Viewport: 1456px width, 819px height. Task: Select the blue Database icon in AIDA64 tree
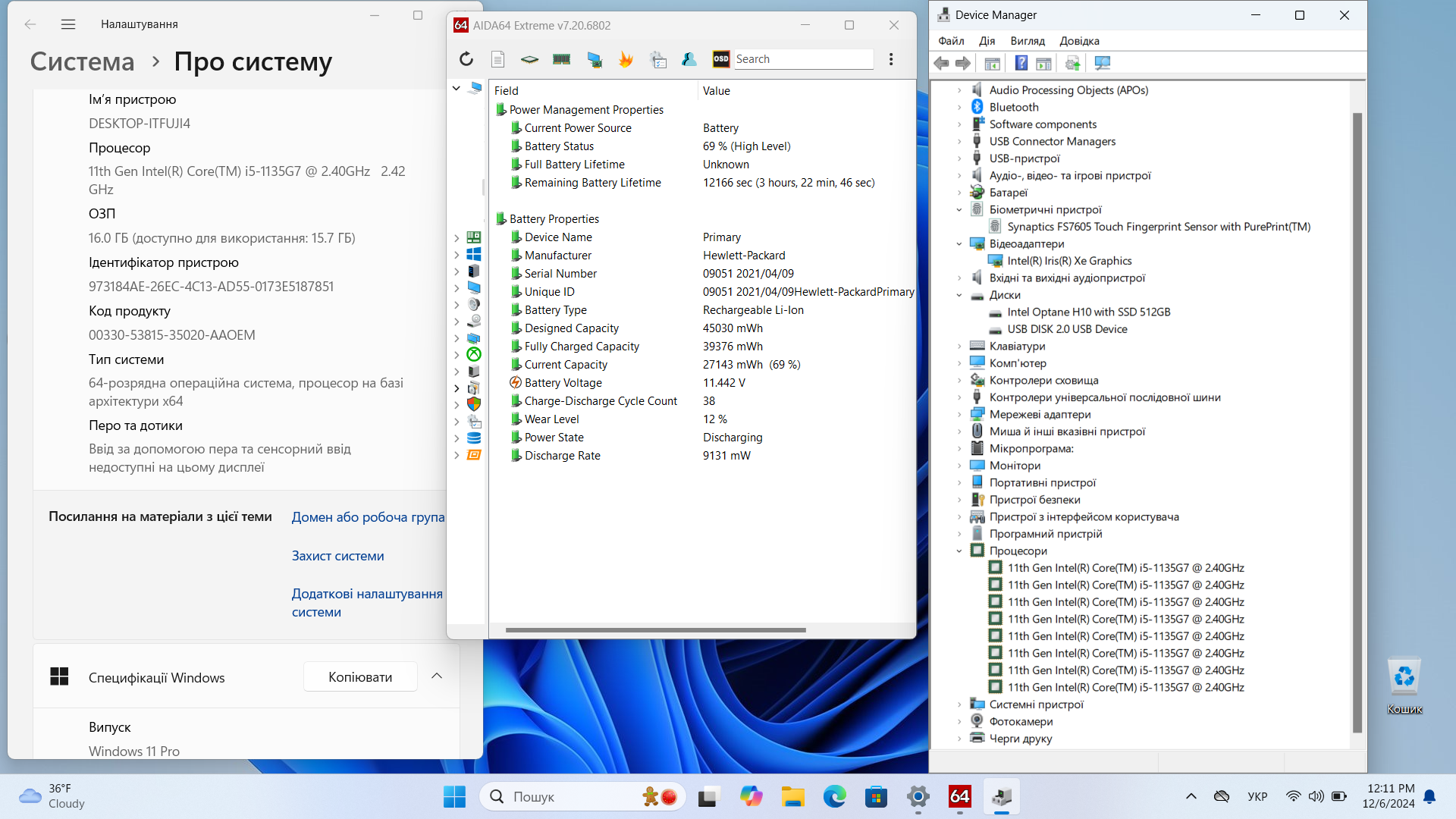pyautogui.click(x=474, y=438)
